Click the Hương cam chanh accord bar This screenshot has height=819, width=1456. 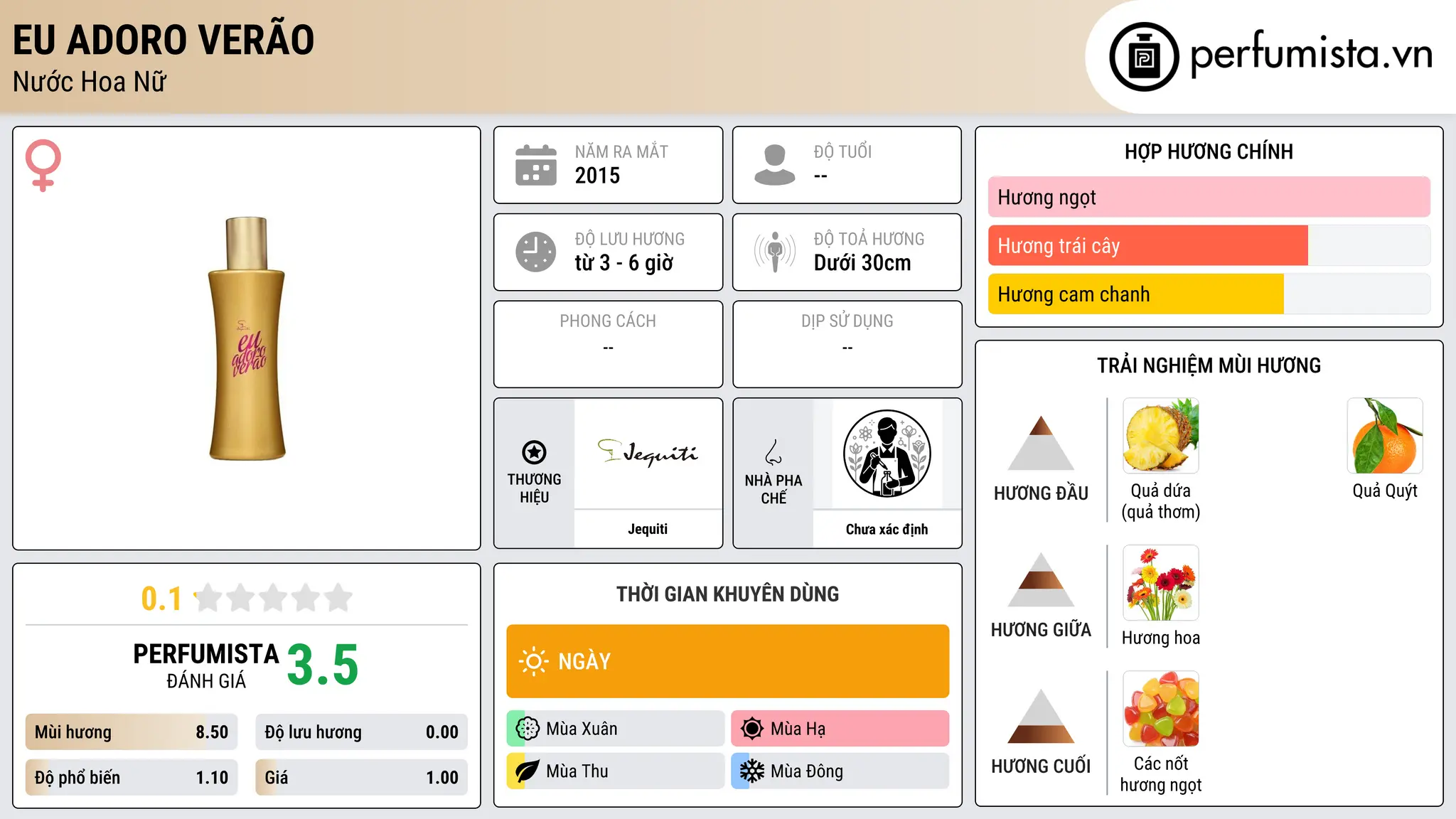(x=1209, y=294)
